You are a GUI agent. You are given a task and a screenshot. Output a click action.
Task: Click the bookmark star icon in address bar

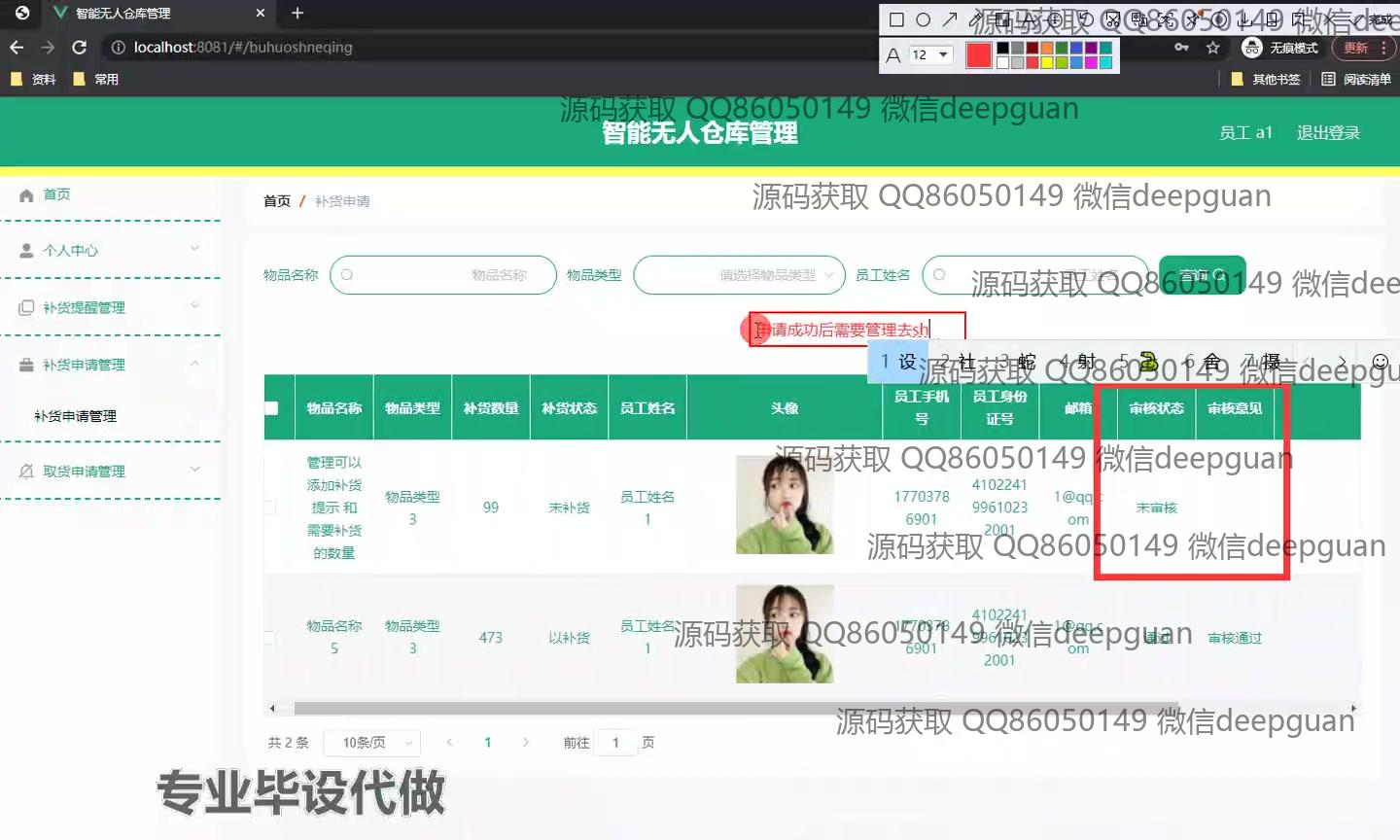tap(1212, 48)
